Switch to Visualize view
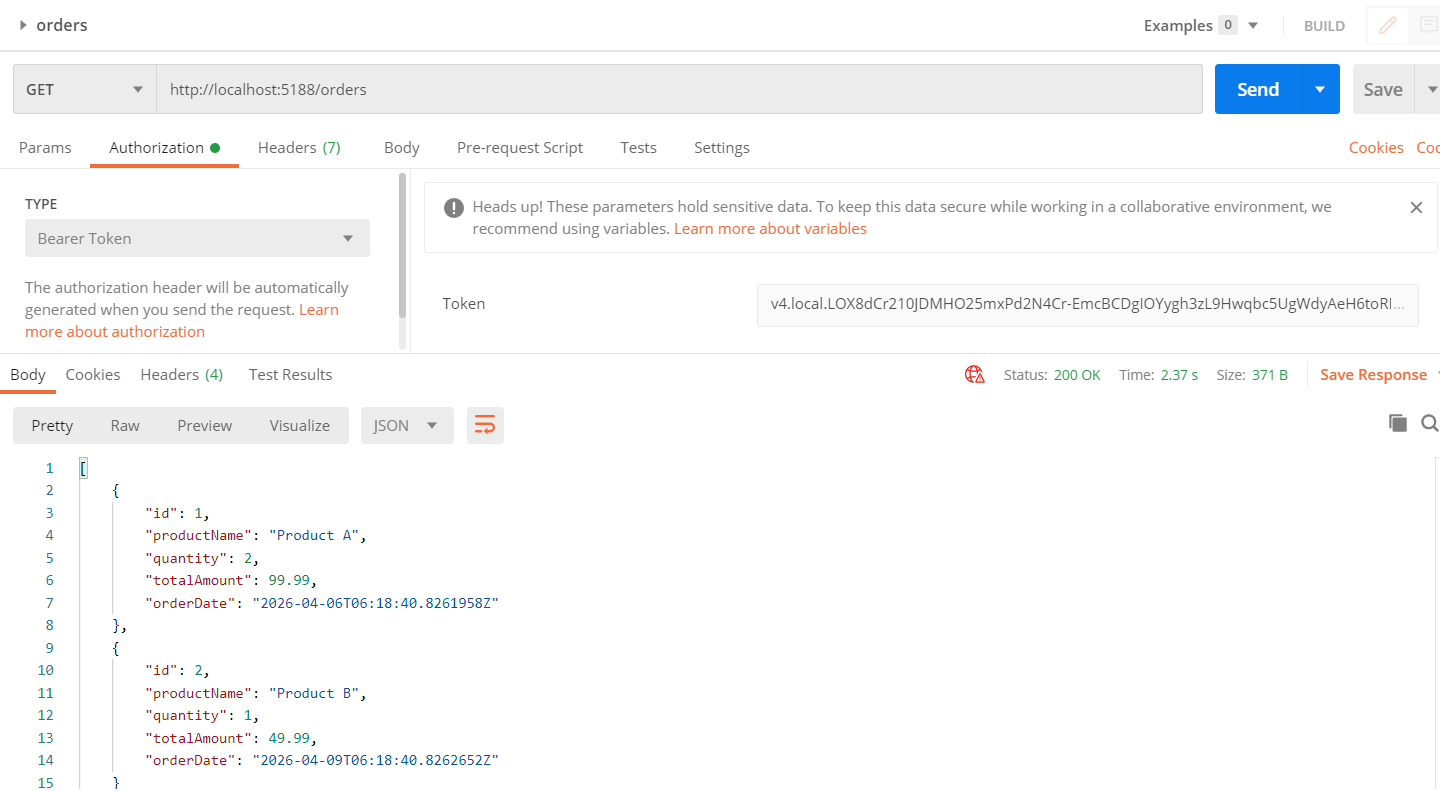This screenshot has width=1440, height=791. click(299, 425)
